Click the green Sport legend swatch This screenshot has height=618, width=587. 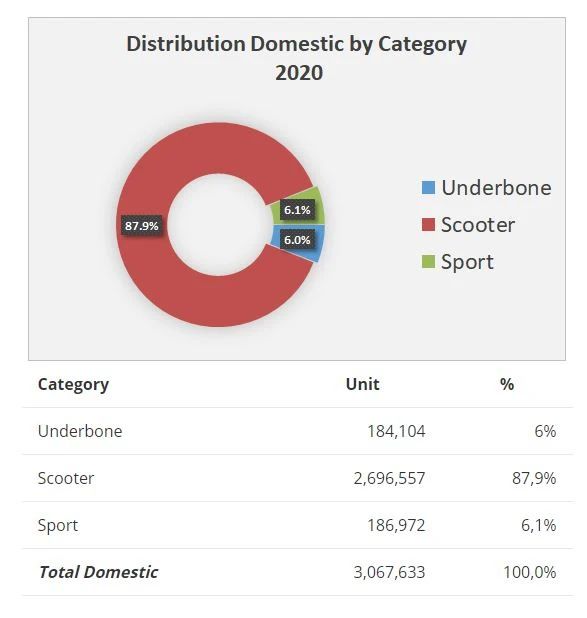pyautogui.click(x=428, y=262)
